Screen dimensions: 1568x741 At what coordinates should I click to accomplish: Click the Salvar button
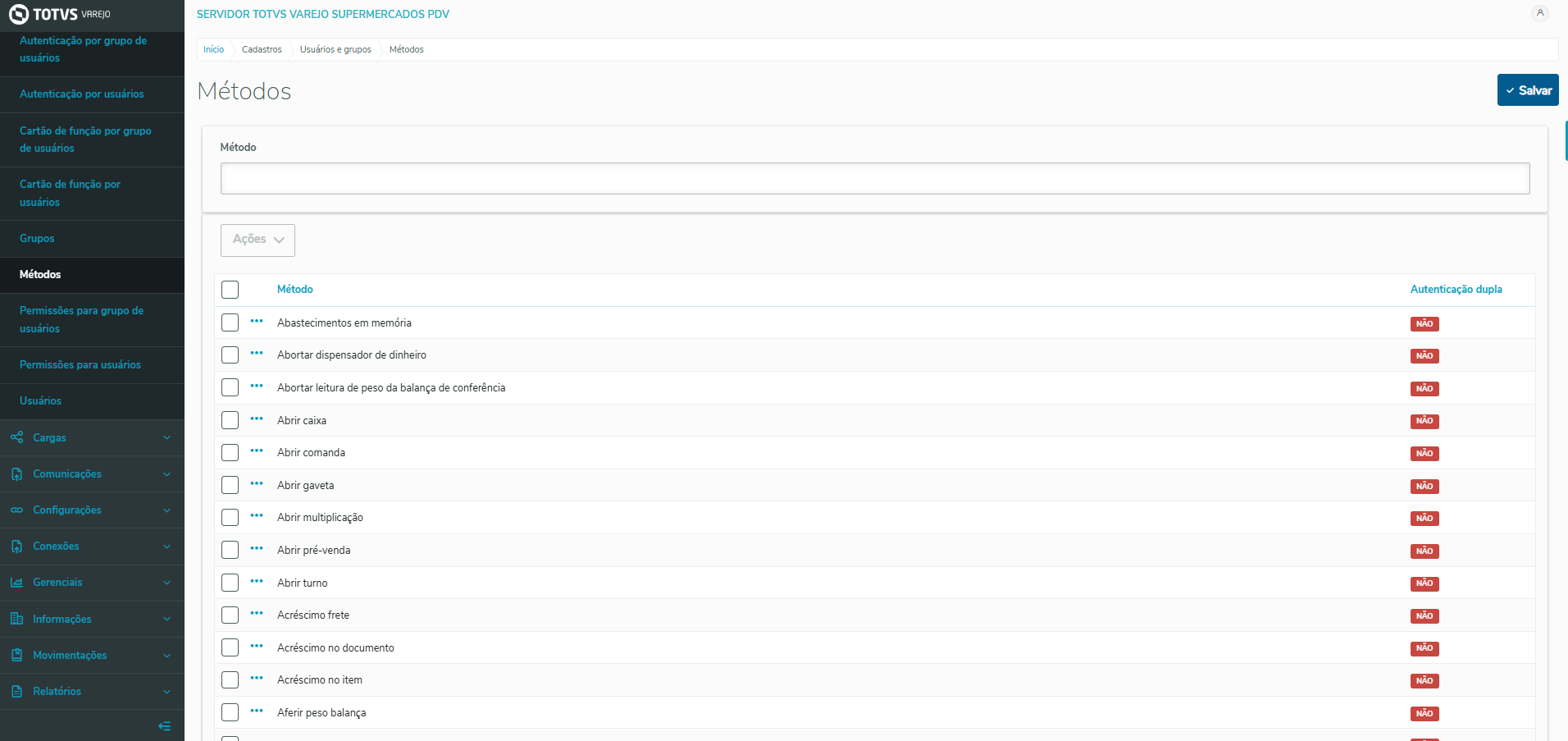tap(1528, 90)
